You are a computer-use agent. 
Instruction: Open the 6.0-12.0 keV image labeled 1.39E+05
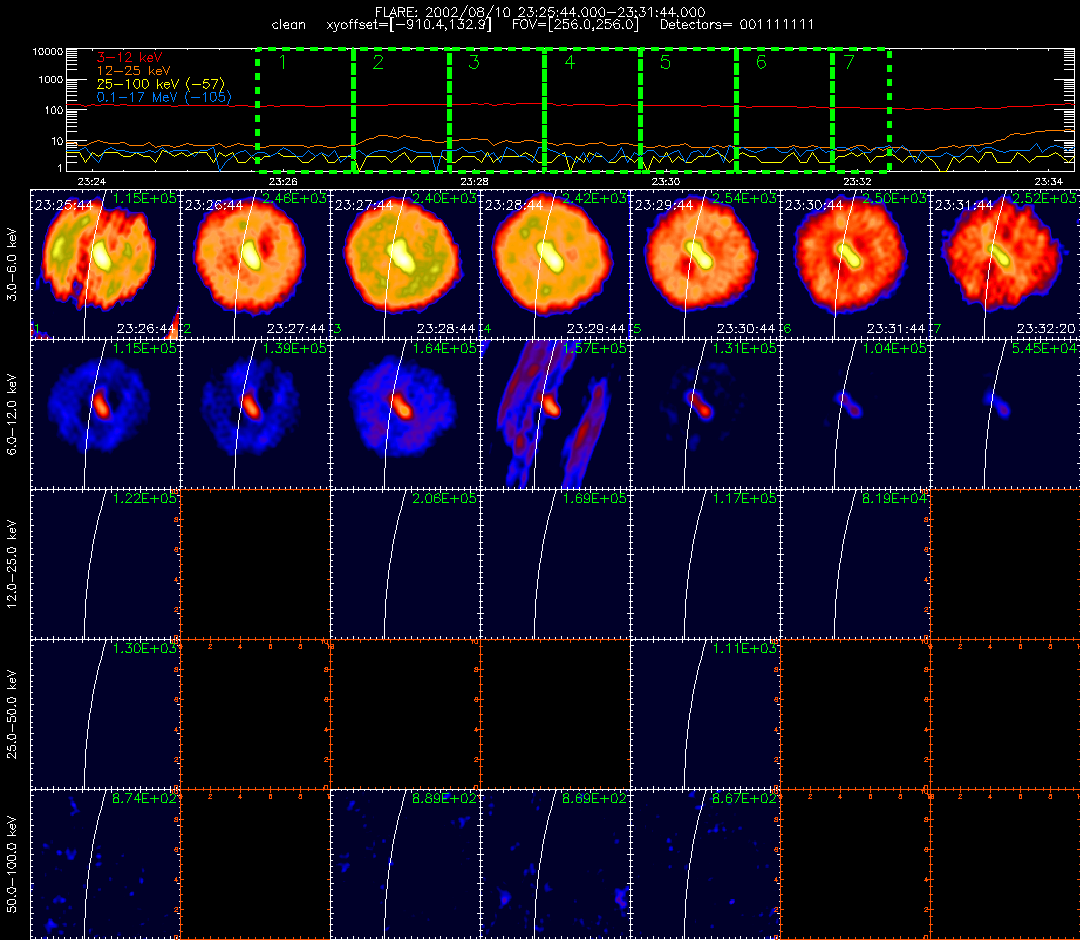(256, 415)
